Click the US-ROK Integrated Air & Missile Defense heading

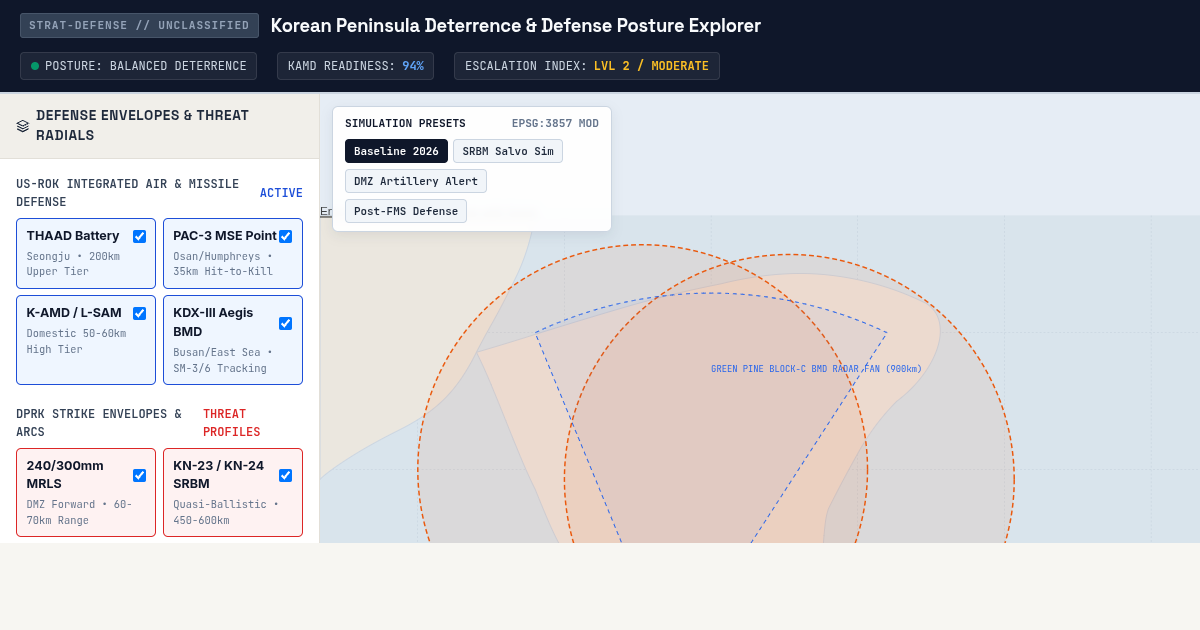point(128,193)
